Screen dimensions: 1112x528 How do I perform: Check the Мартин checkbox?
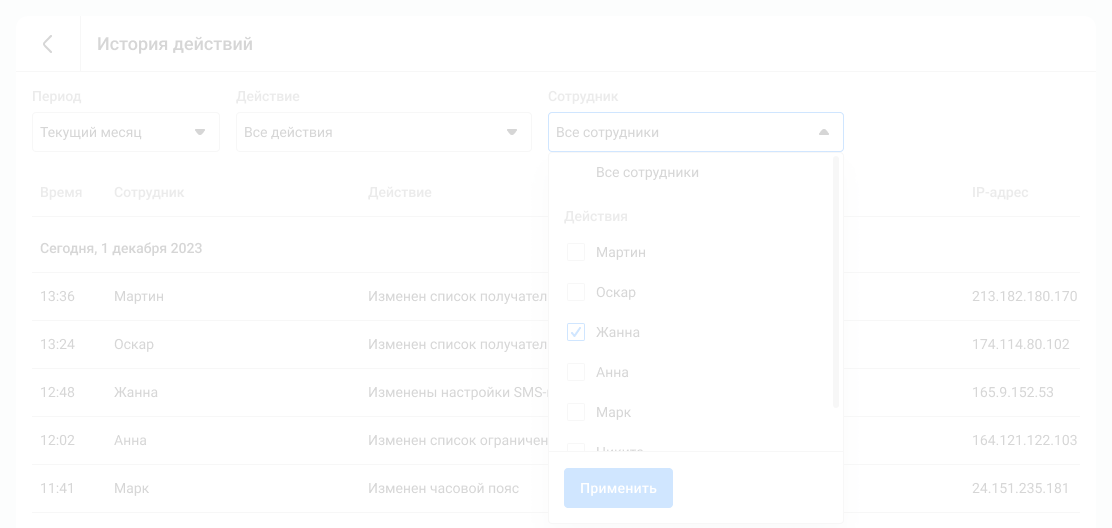point(576,252)
